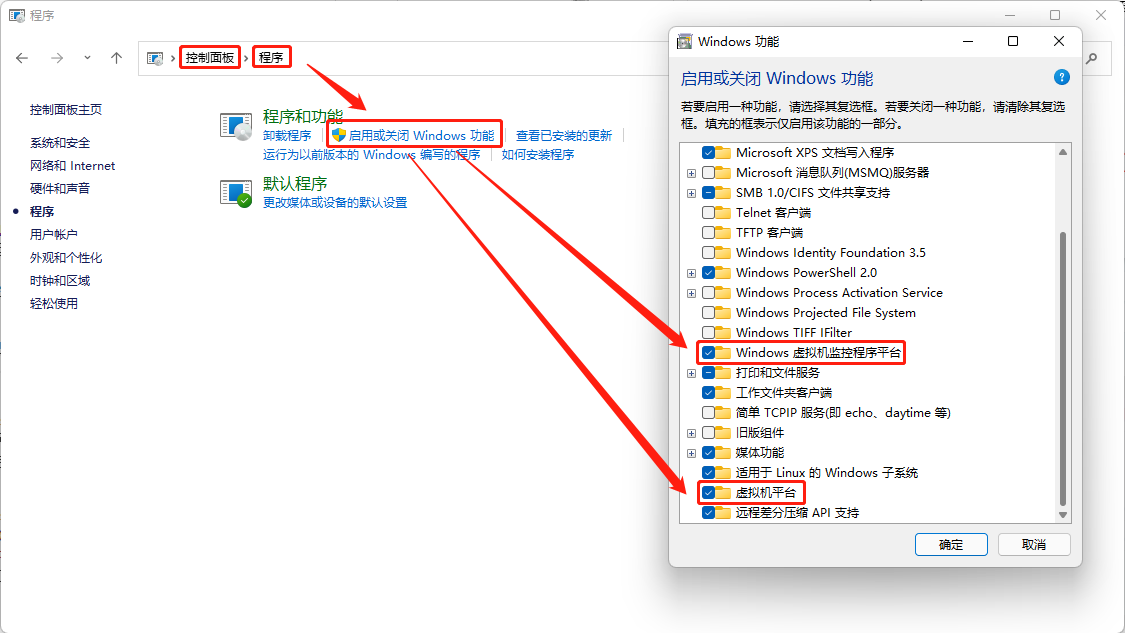Click the 确定 button

951,545
